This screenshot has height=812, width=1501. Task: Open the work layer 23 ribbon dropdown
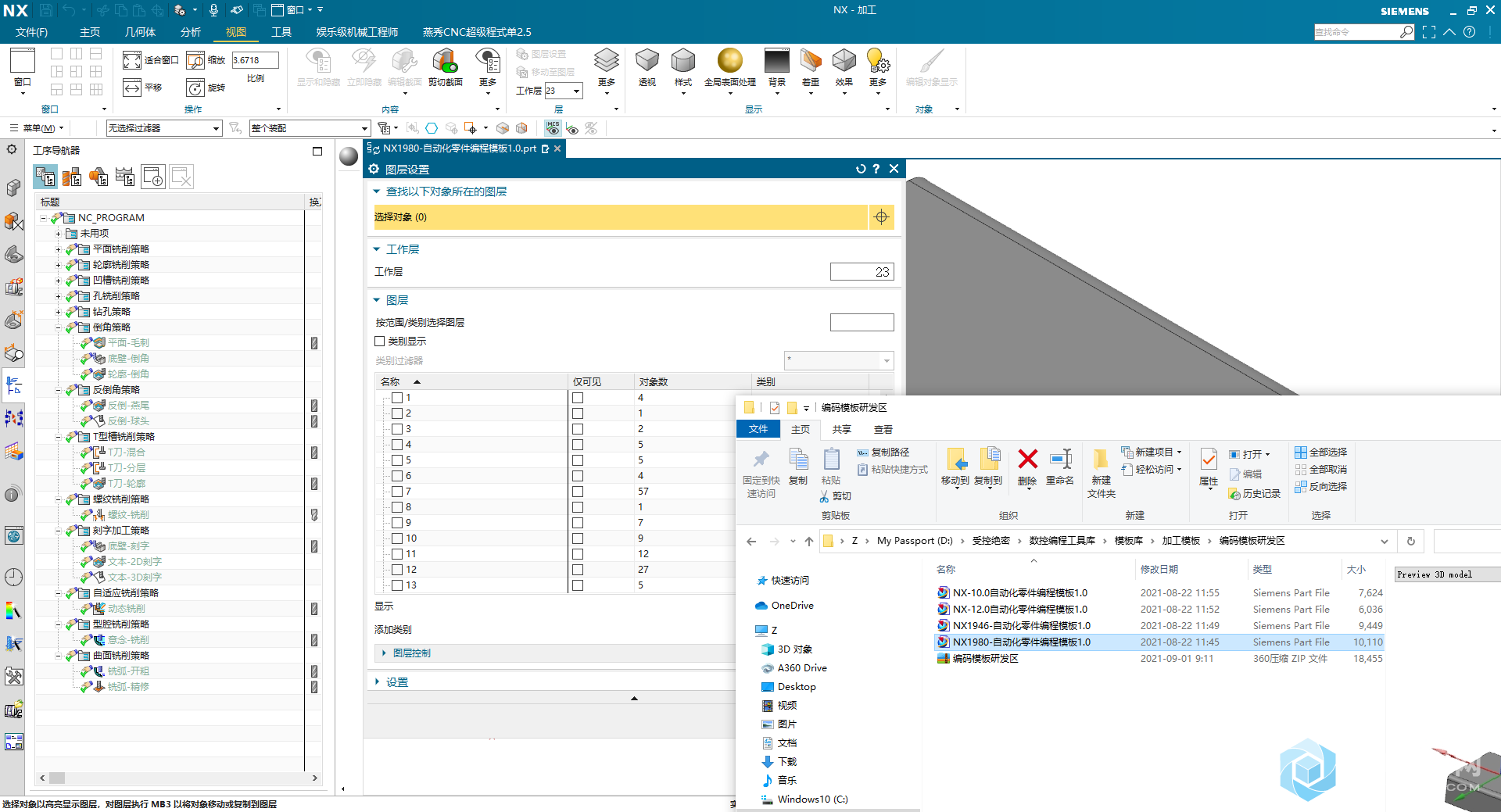(577, 91)
